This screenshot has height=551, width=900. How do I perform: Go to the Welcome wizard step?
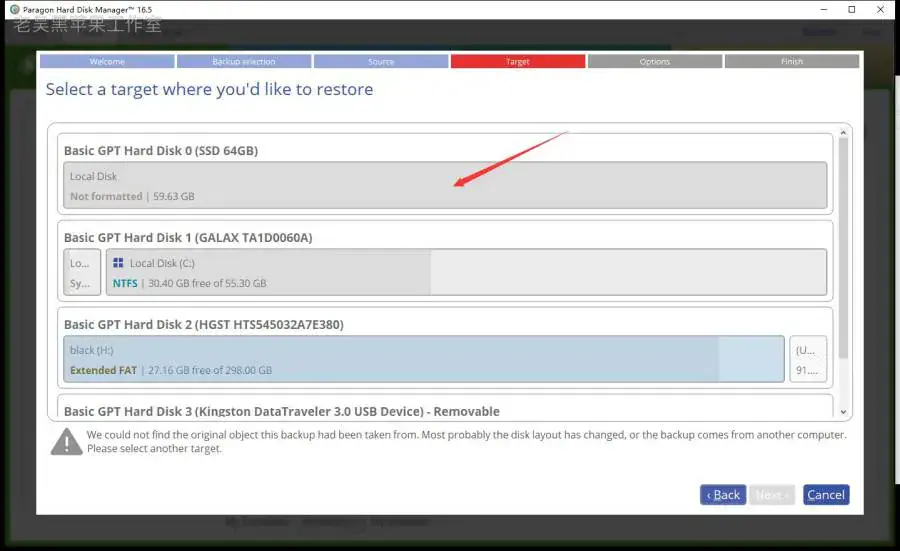107,61
